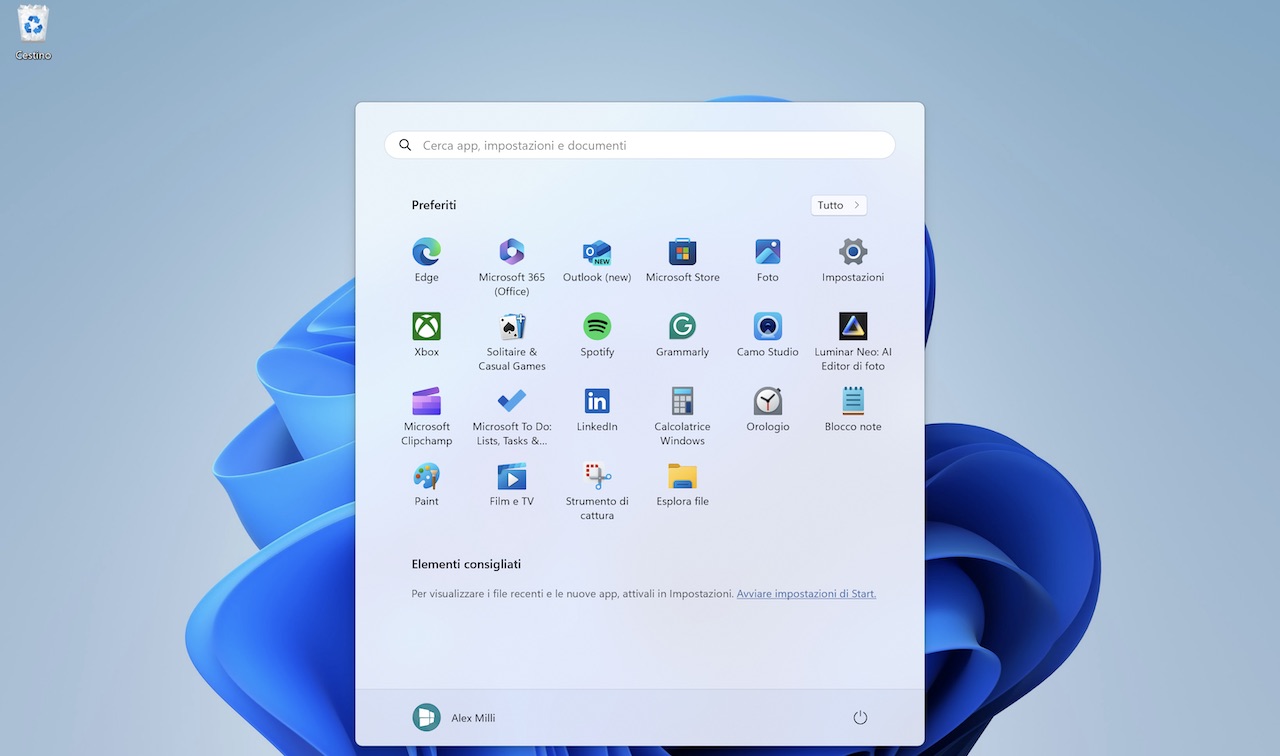Expand all apps with Tutto button
Image resolution: width=1280 pixels, height=756 pixels.
(x=839, y=205)
